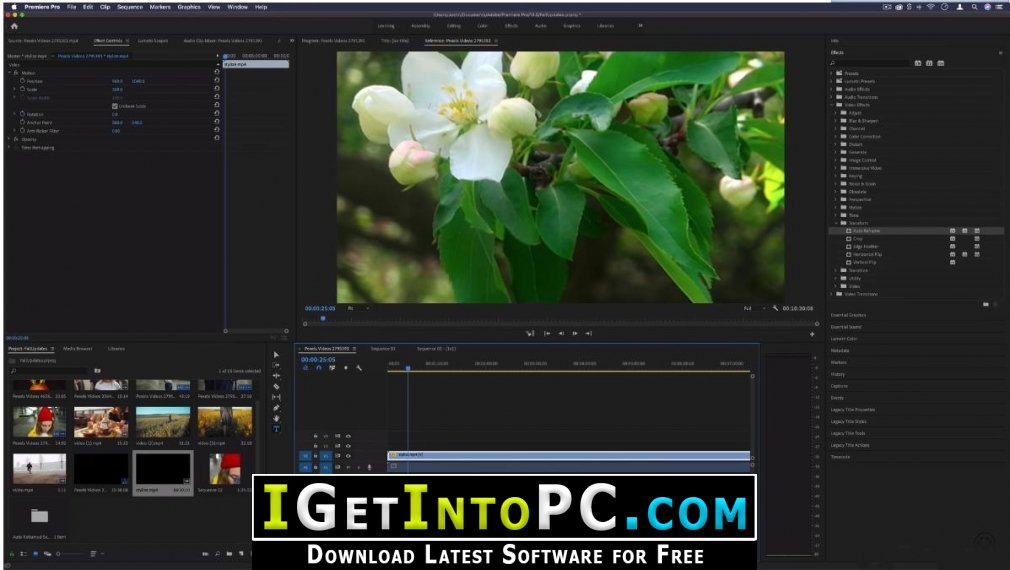Open the Window menu

[x=237, y=6]
